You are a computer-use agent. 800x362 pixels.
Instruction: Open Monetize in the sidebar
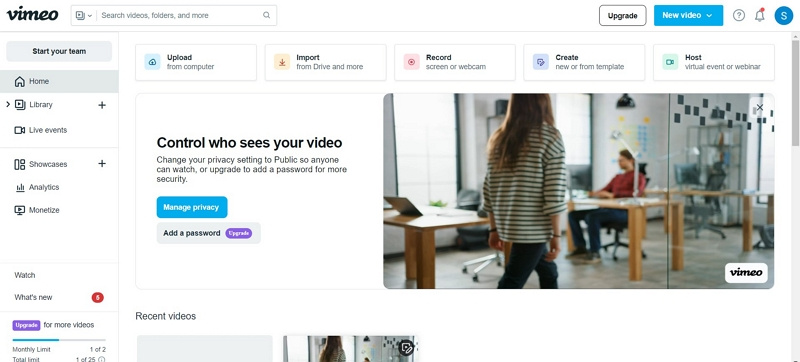click(44, 210)
